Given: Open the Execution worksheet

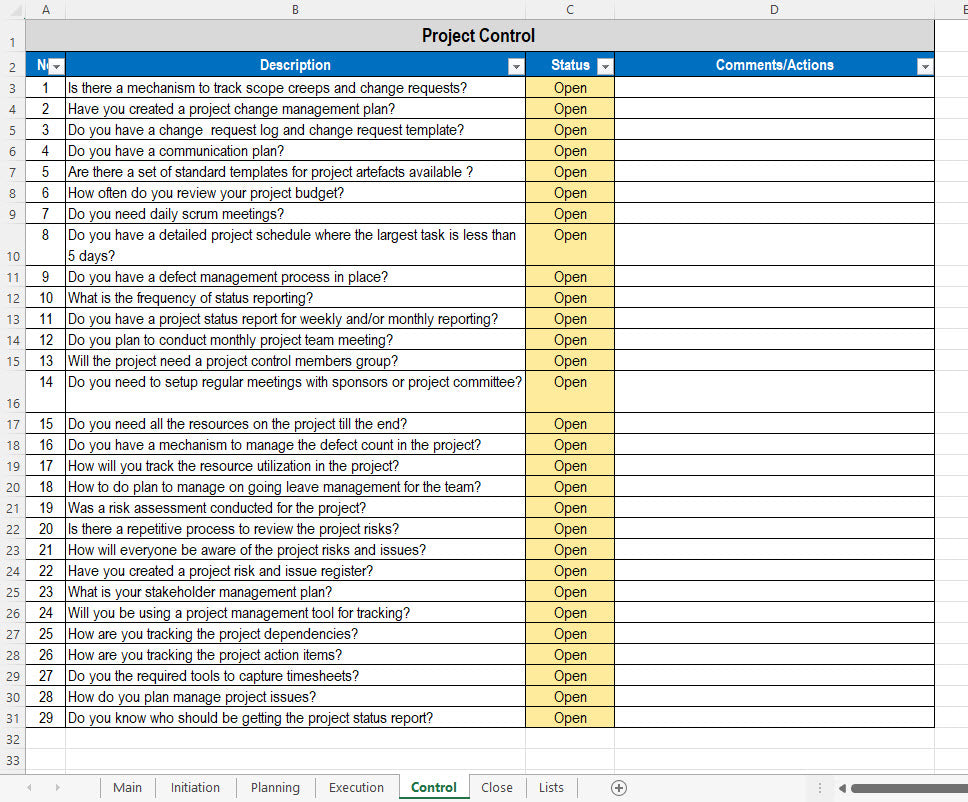Looking at the screenshot, I should click(356, 787).
